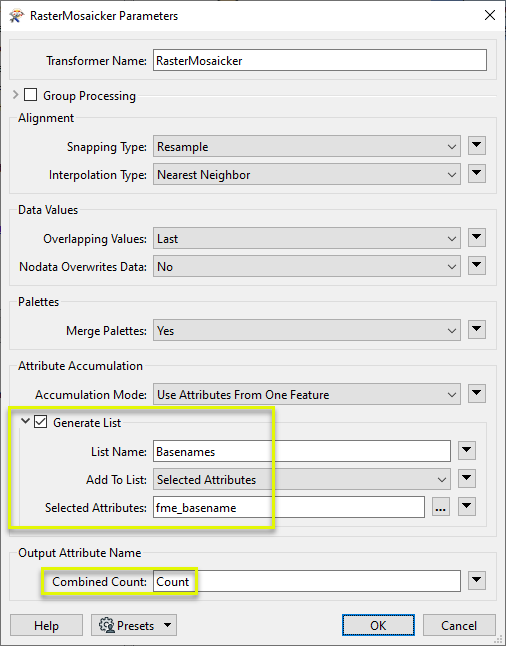Enable the Group Processing checkbox

click(30, 95)
